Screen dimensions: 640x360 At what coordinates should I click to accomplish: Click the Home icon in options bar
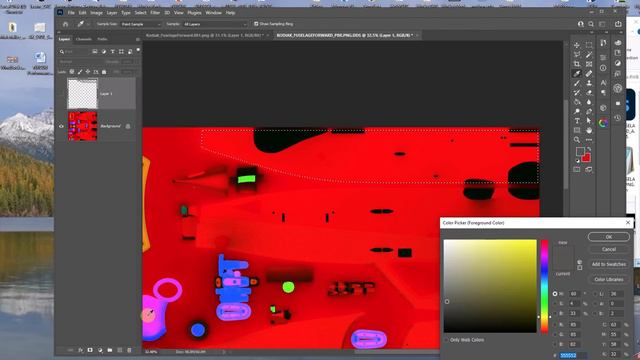[x=65, y=24]
